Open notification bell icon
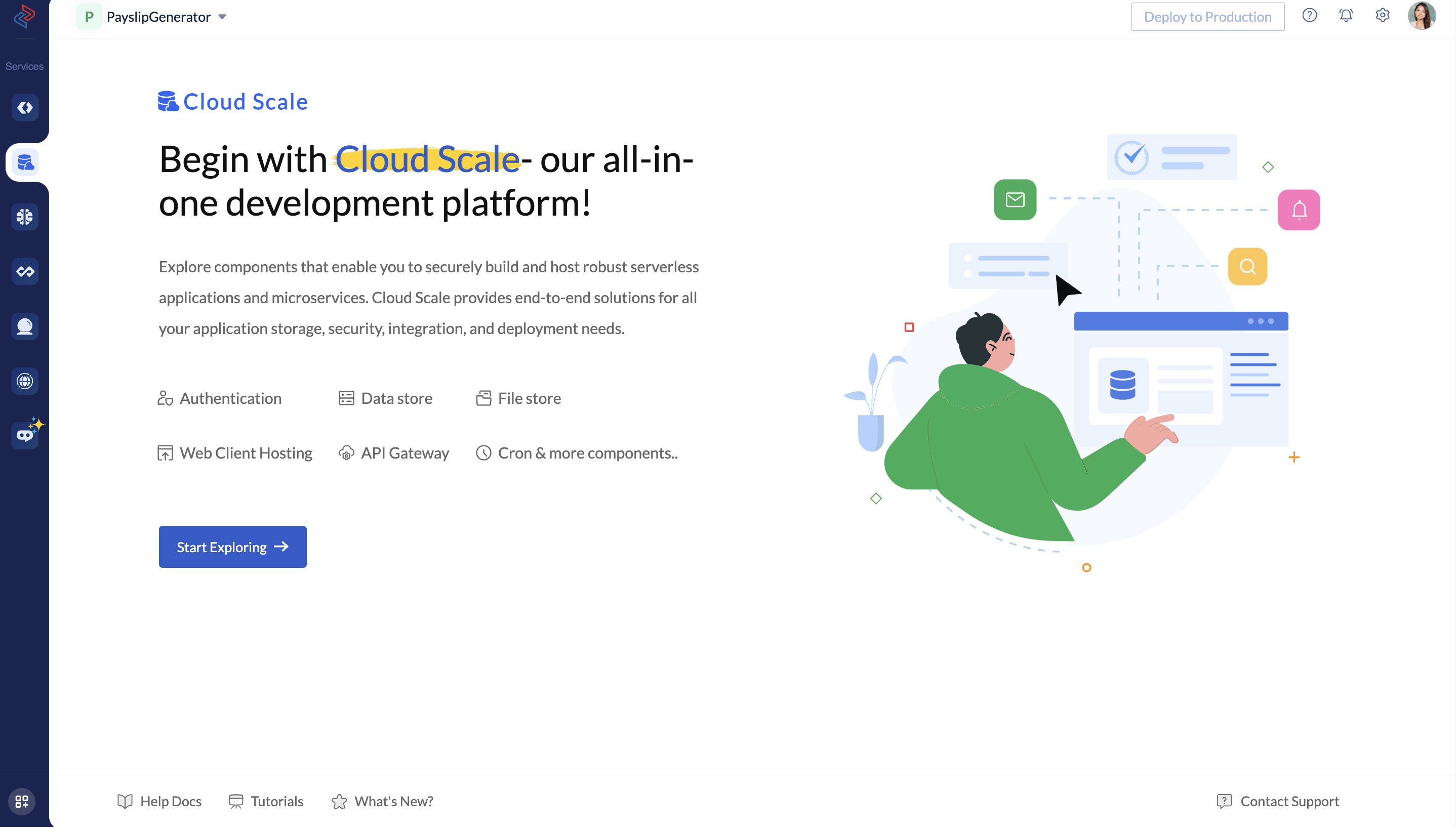 point(1346,16)
